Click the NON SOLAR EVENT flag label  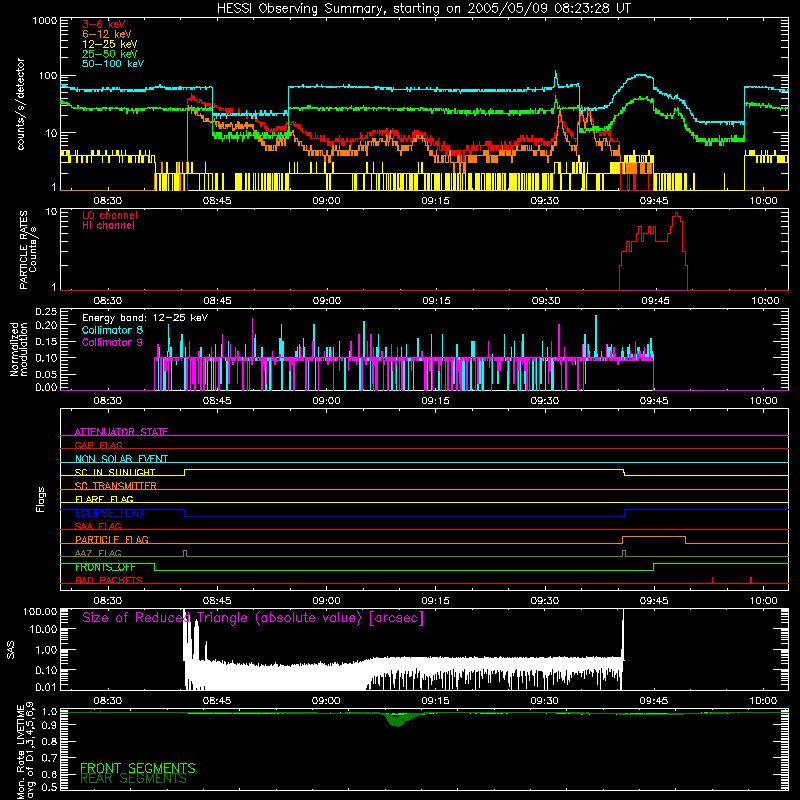click(121, 459)
